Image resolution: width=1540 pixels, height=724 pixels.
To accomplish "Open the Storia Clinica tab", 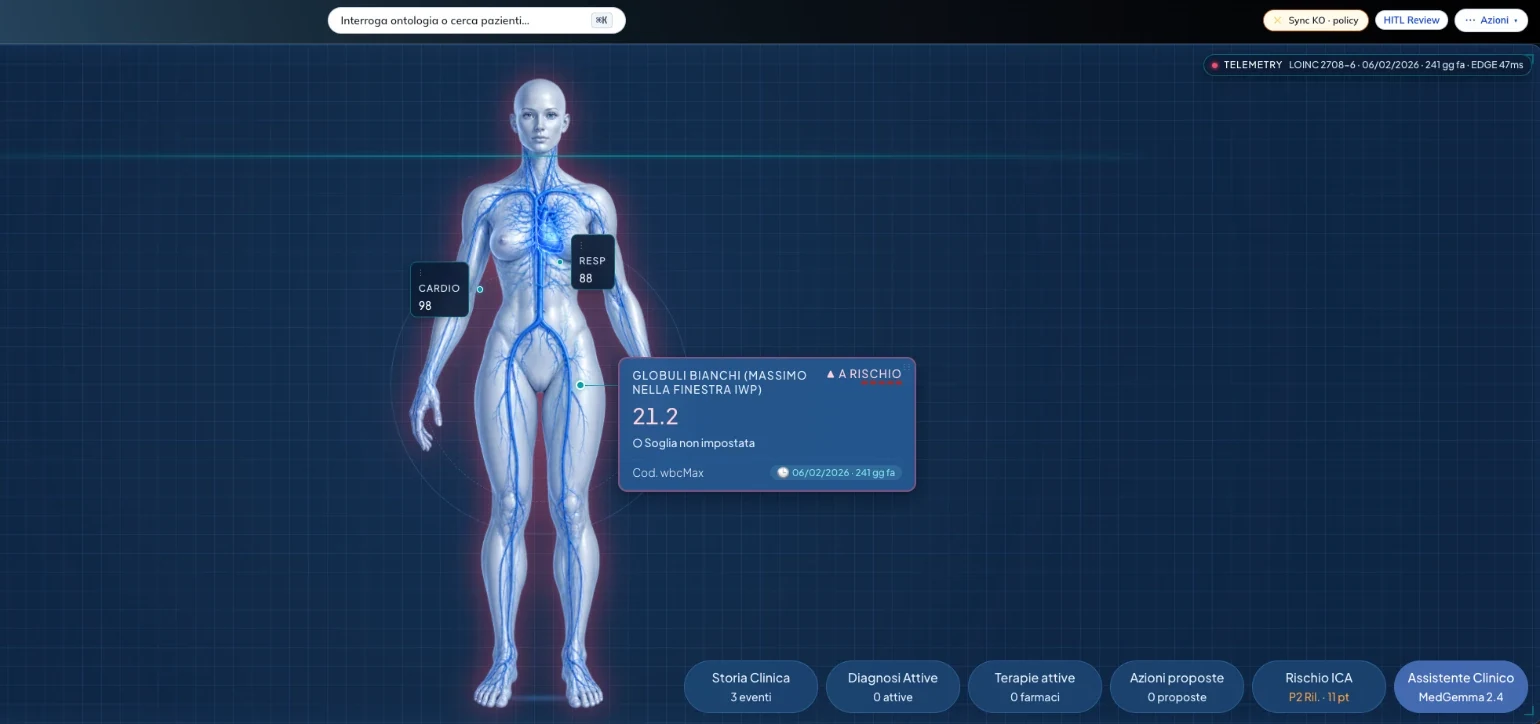I will [751, 686].
